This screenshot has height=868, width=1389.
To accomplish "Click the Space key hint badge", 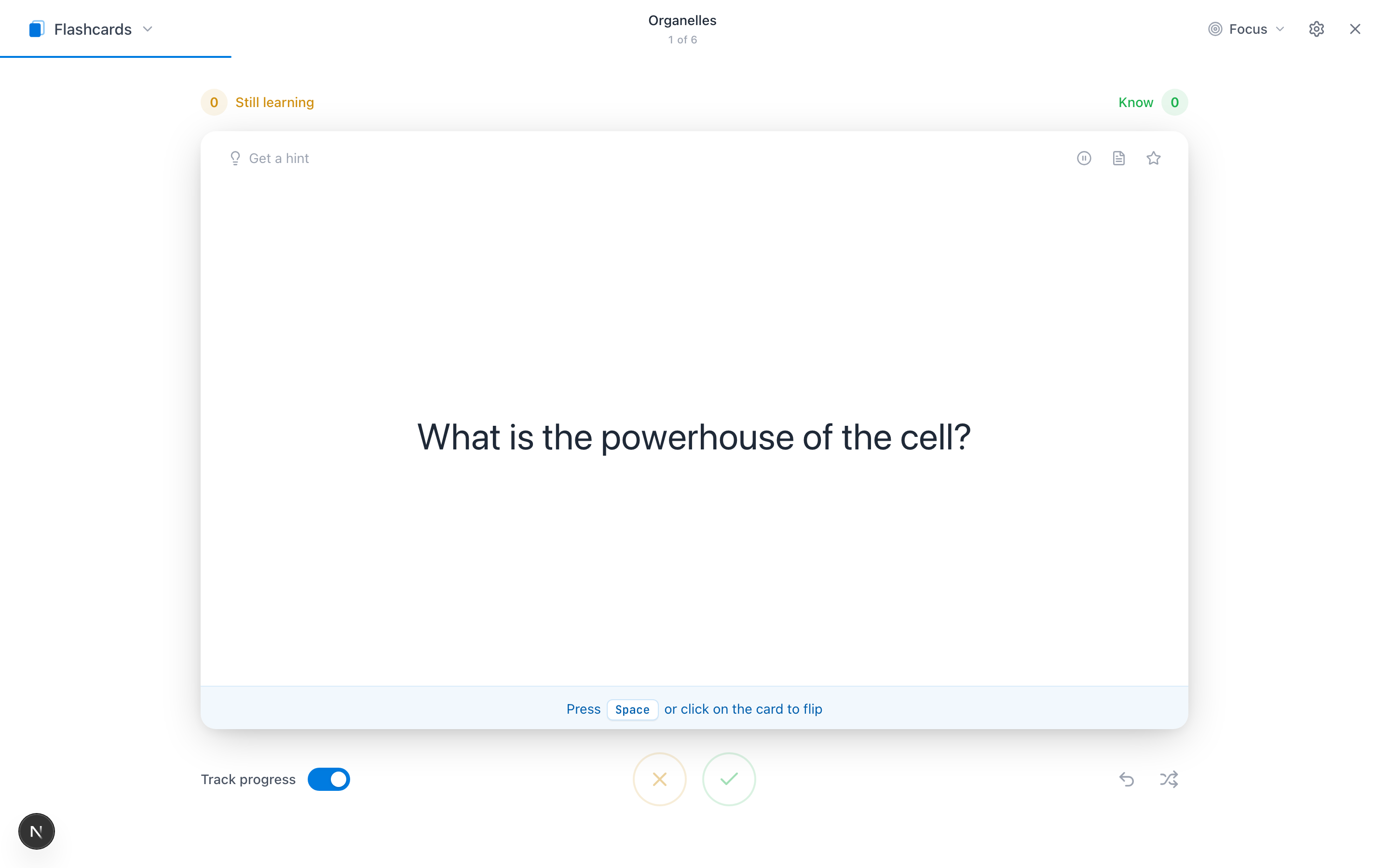I will [x=632, y=709].
